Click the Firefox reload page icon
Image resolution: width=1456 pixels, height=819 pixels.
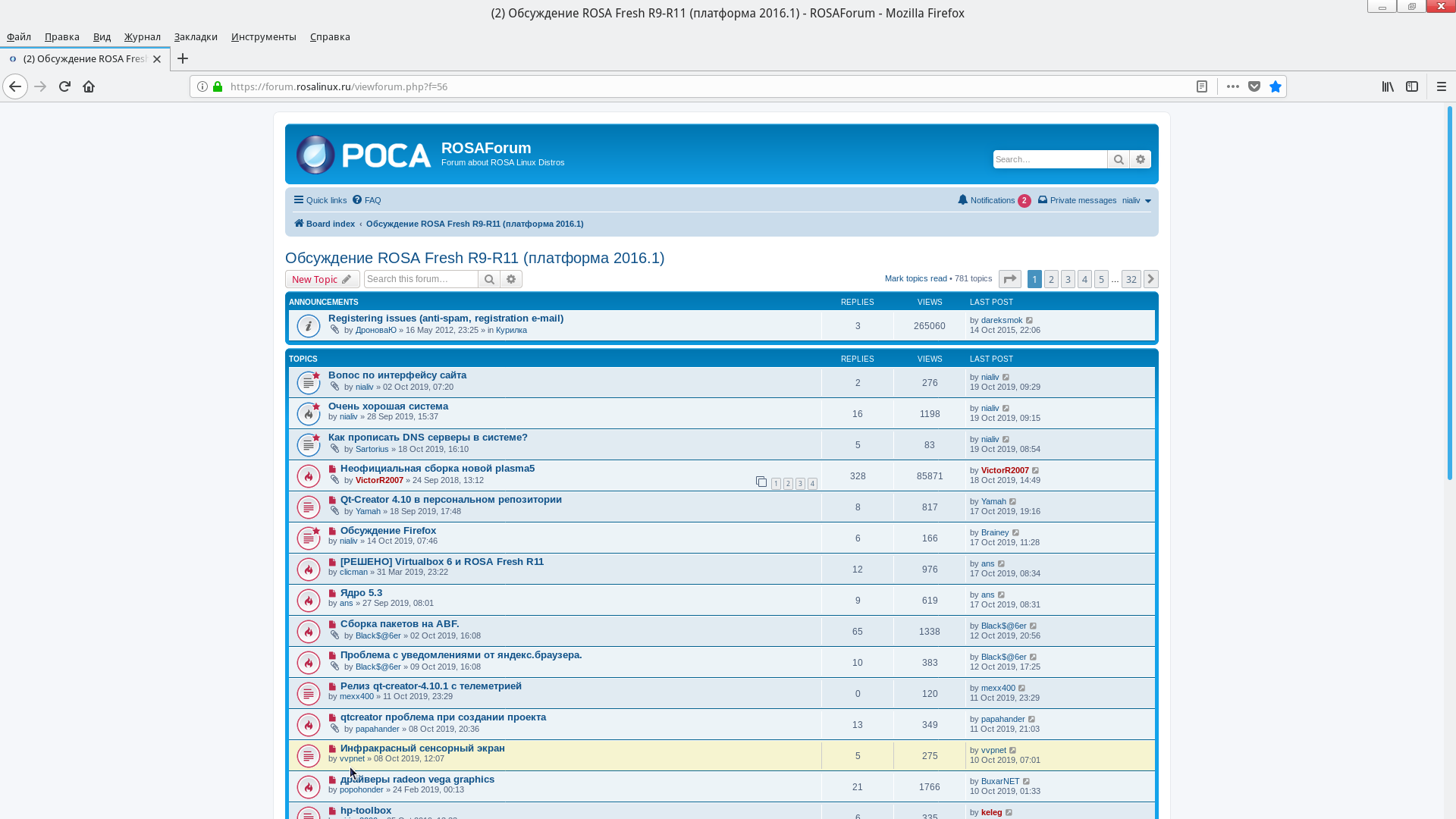64,86
